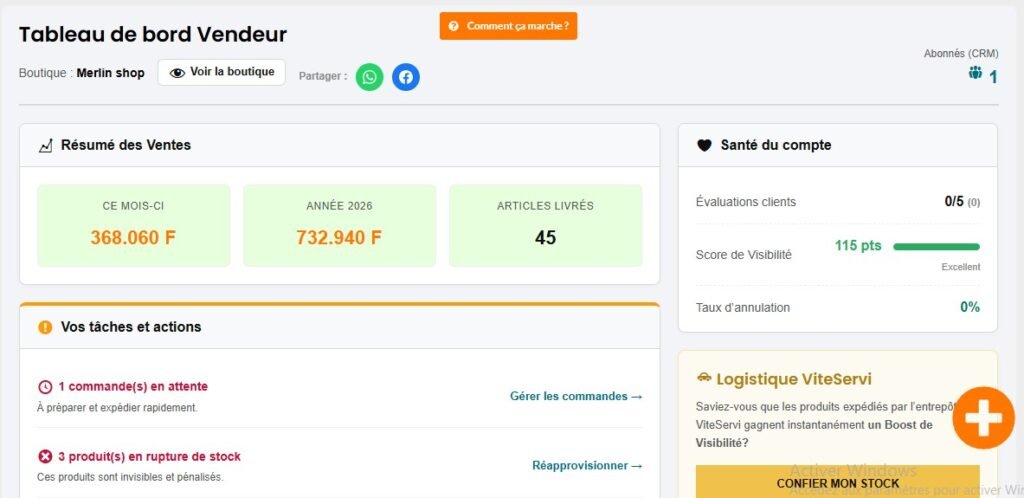Click the Excellent rating label

pos(961,267)
